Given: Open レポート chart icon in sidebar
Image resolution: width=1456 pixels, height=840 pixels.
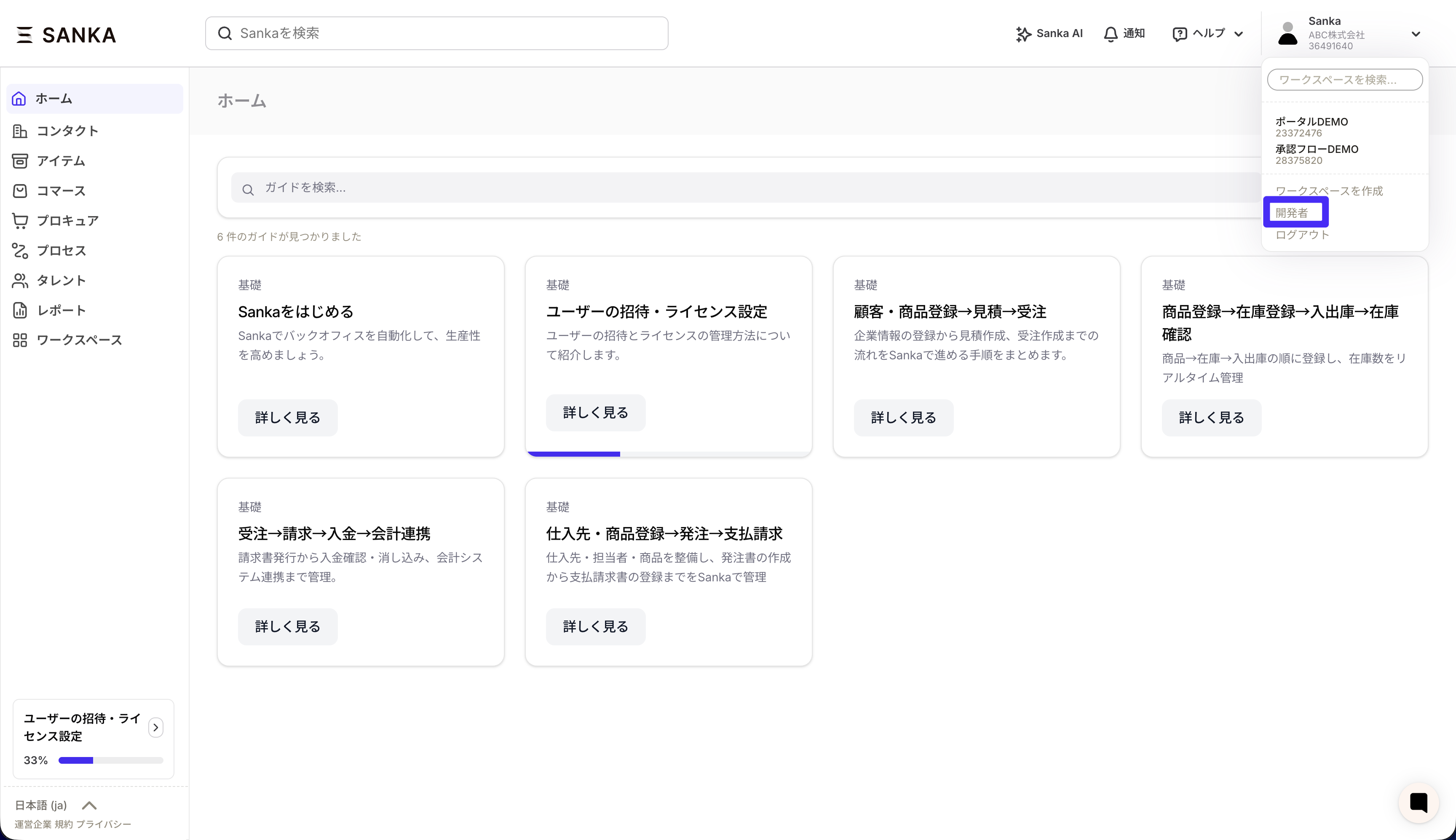Looking at the screenshot, I should point(20,310).
